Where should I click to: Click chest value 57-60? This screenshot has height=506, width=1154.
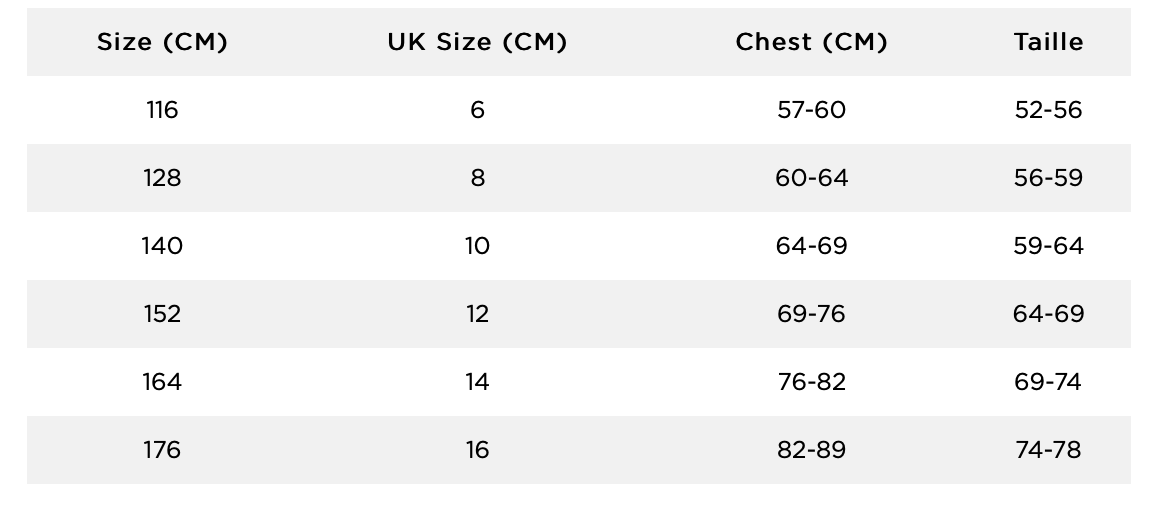click(x=811, y=110)
